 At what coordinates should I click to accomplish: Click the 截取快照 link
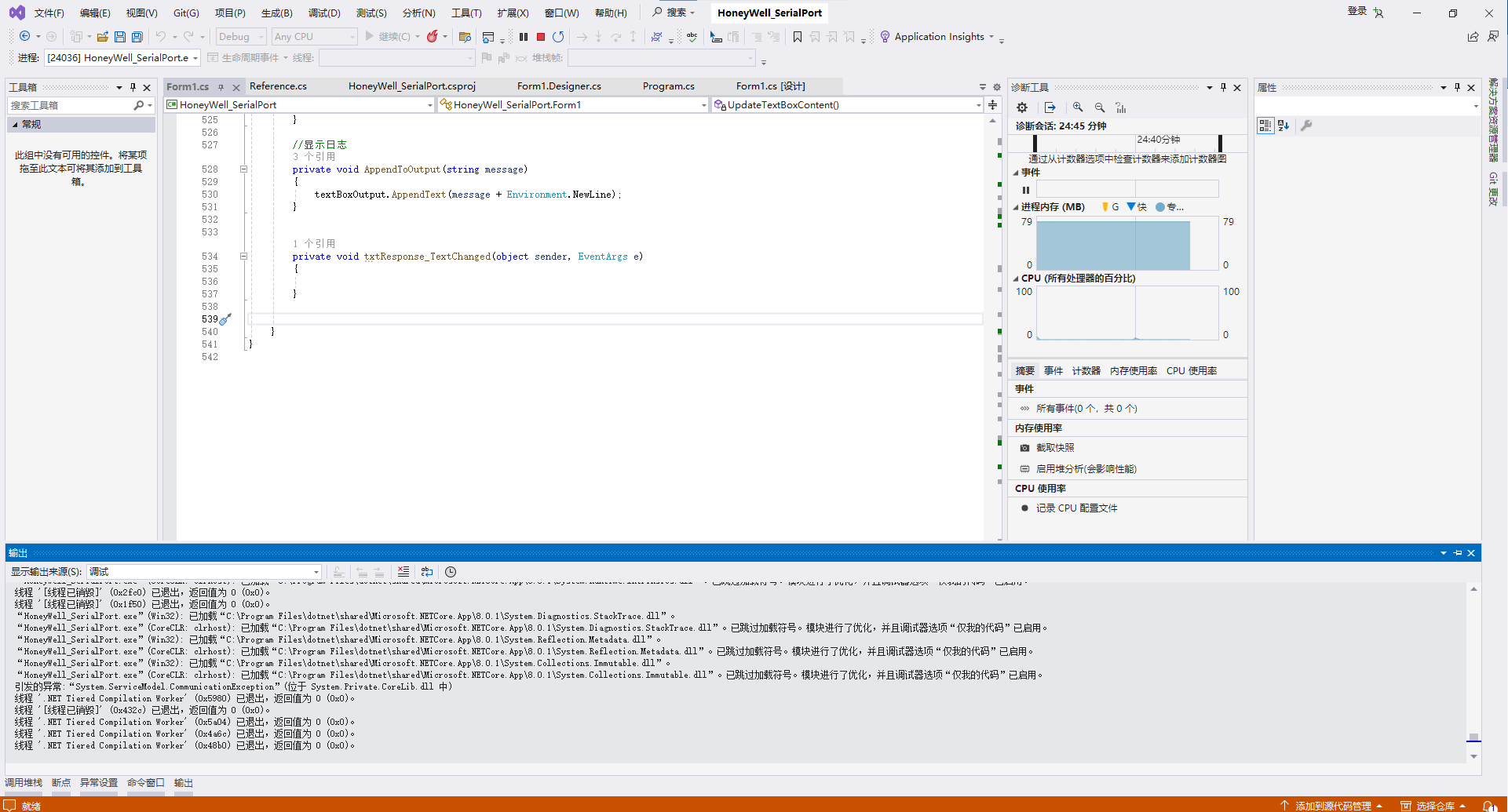click(x=1055, y=448)
